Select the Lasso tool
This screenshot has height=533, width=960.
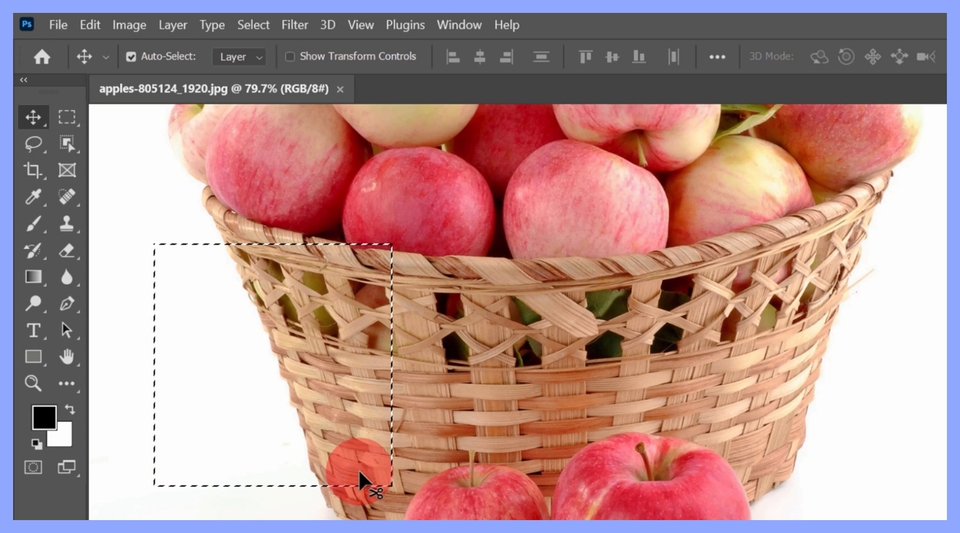tap(33, 144)
